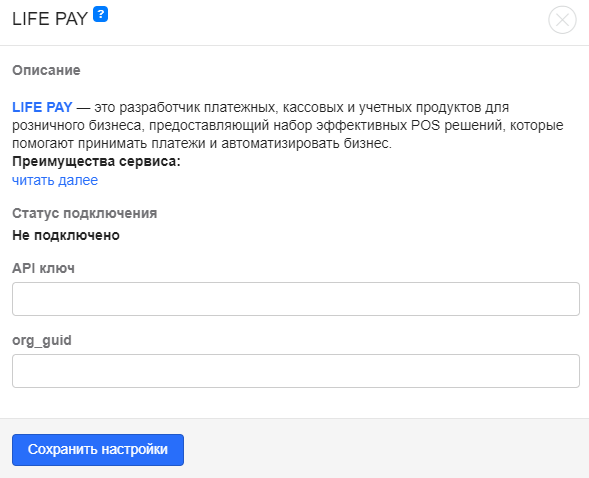Click the "Не подключено" status text
Viewport: 589px width, 478px height.
click(x=66, y=235)
